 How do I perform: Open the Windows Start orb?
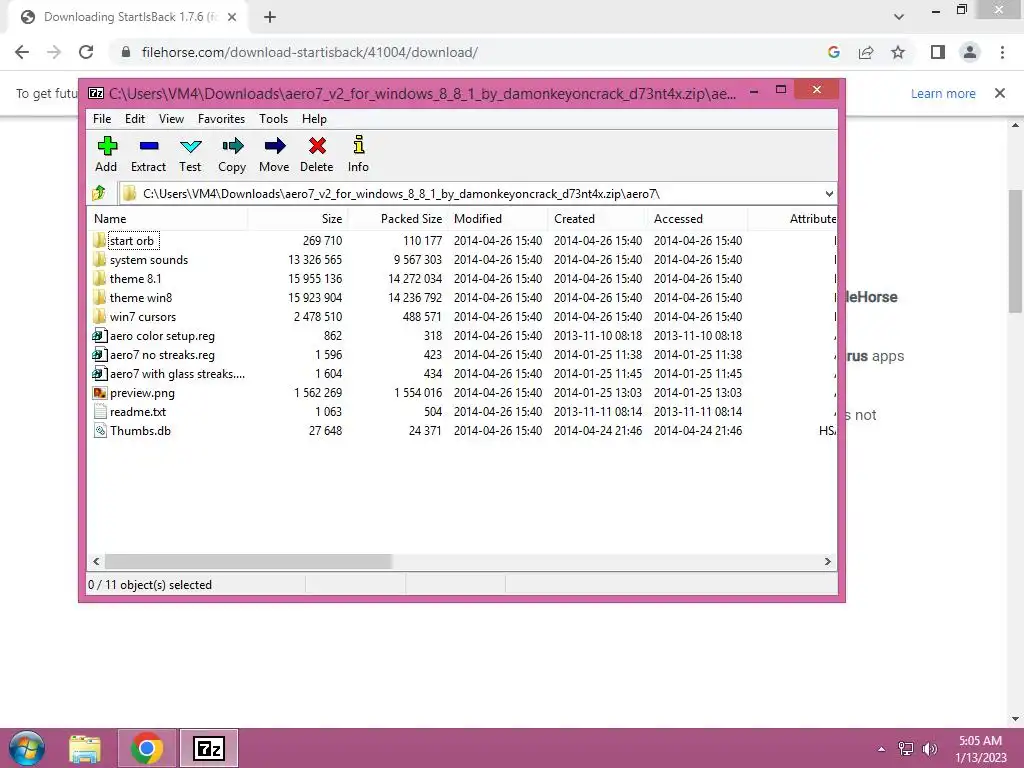[27, 748]
